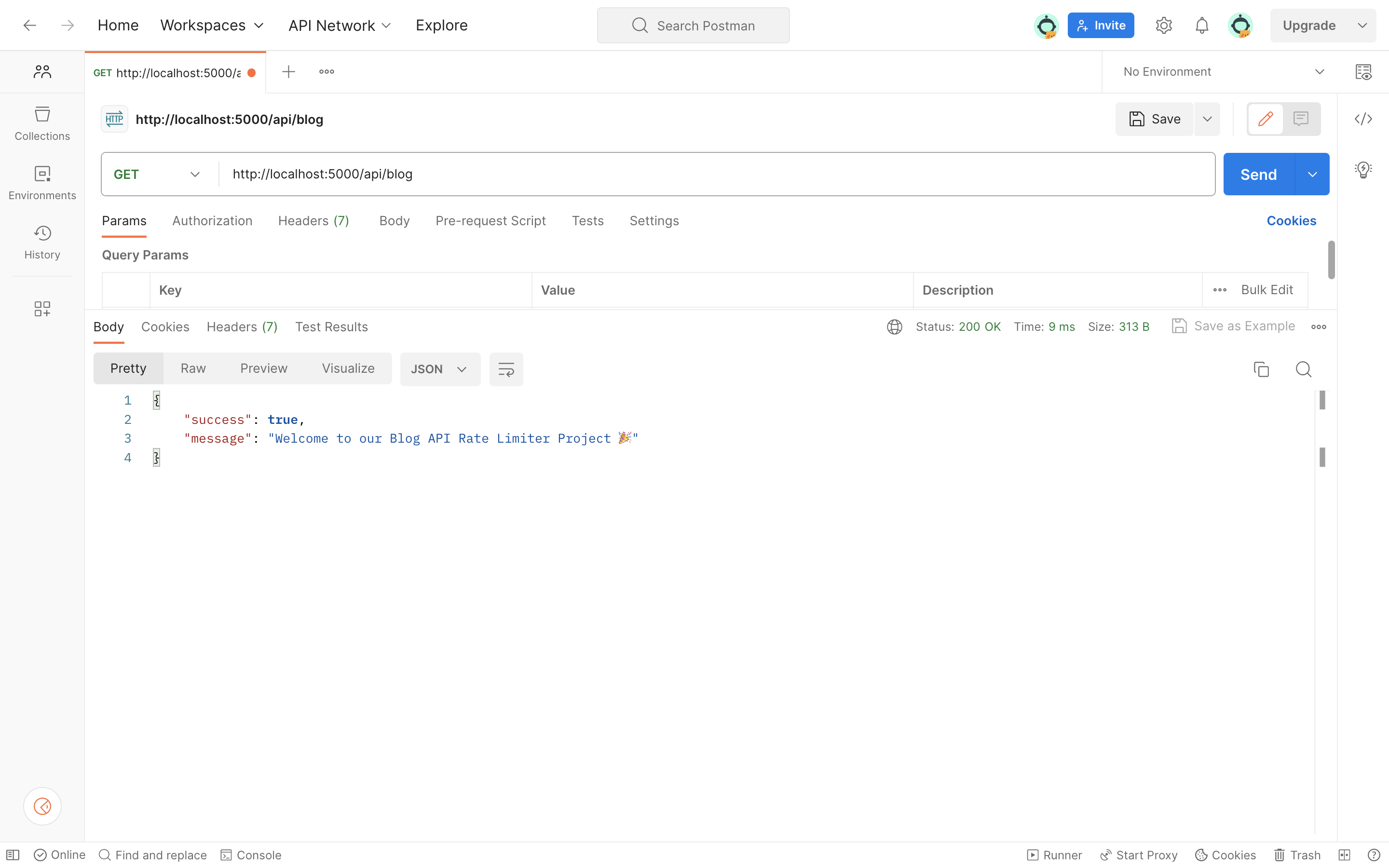Switch to the edit pencil mode
Image resolution: width=1389 pixels, height=868 pixels.
tap(1265, 119)
